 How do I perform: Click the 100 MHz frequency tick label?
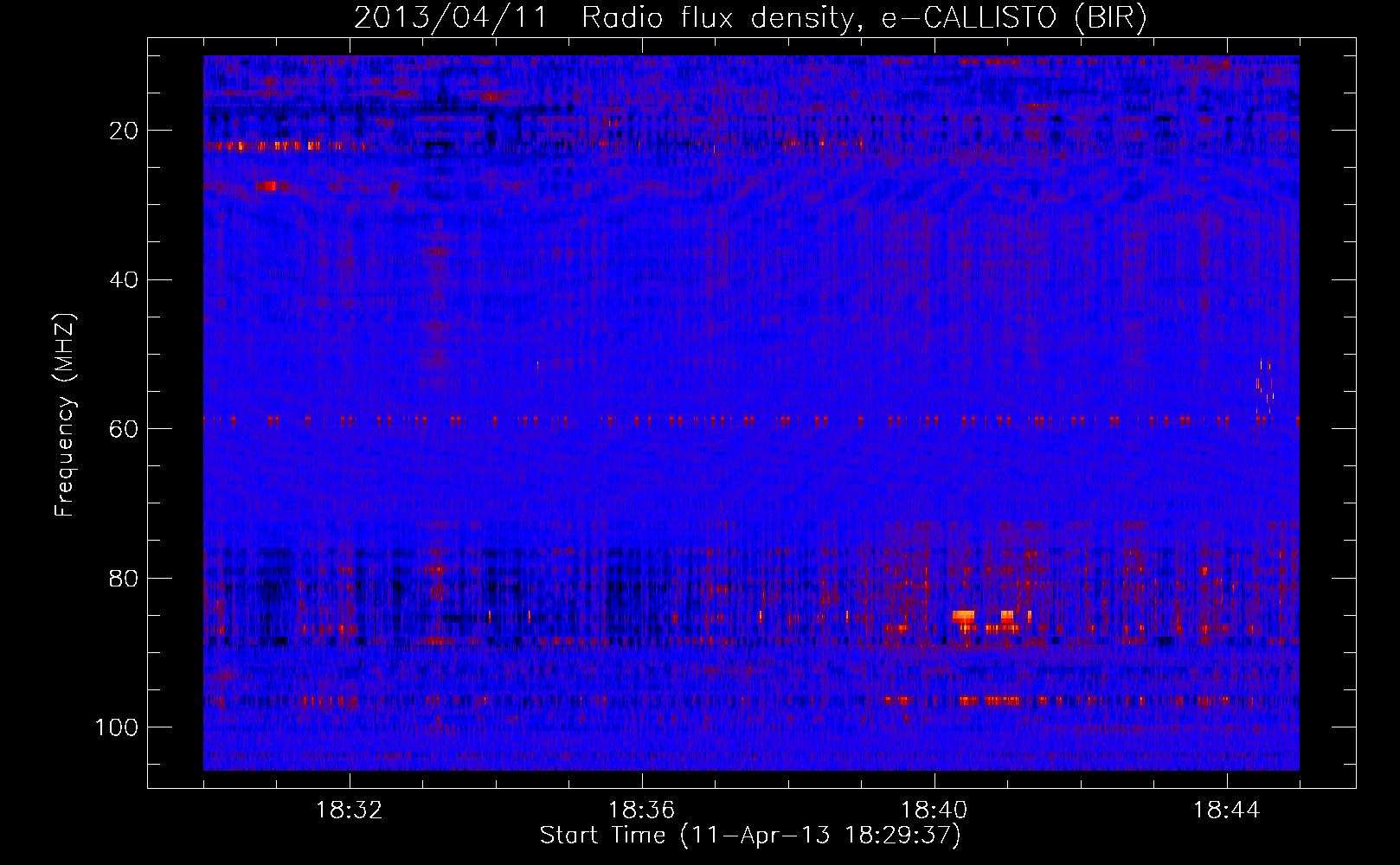pyautogui.click(x=117, y=727)
